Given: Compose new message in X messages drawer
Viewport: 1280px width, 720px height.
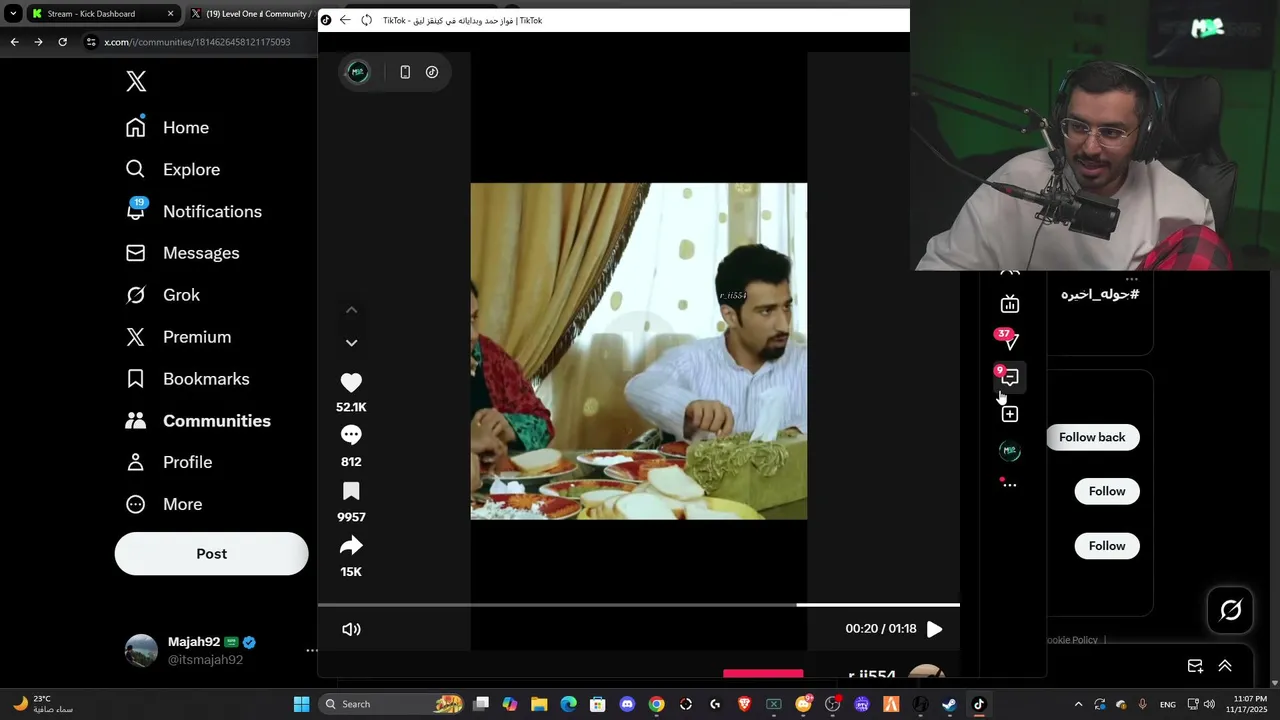Looking at the screenshot, I should click(x=1195, y=666).
